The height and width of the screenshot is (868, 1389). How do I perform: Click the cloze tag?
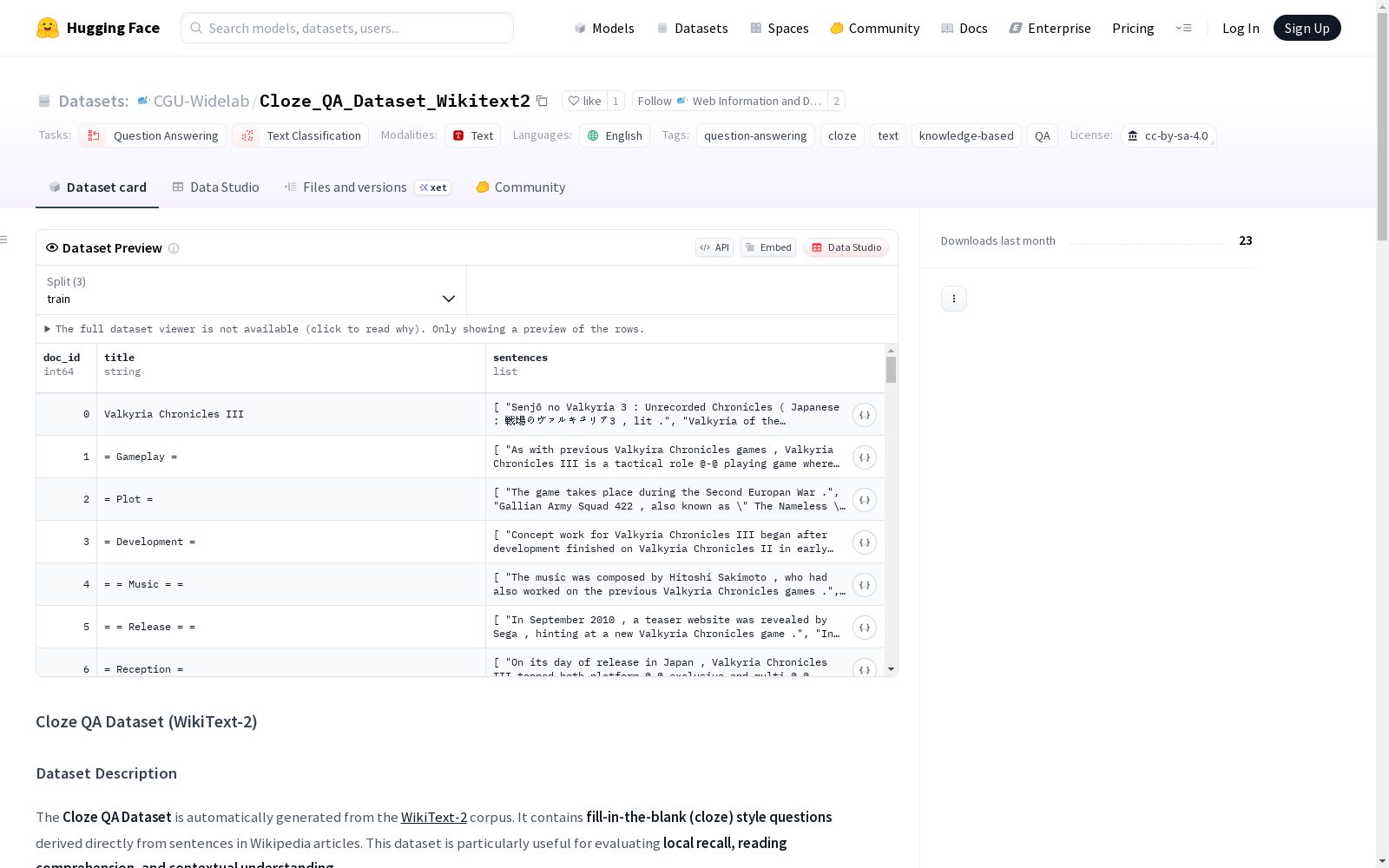tap(842, 135)
